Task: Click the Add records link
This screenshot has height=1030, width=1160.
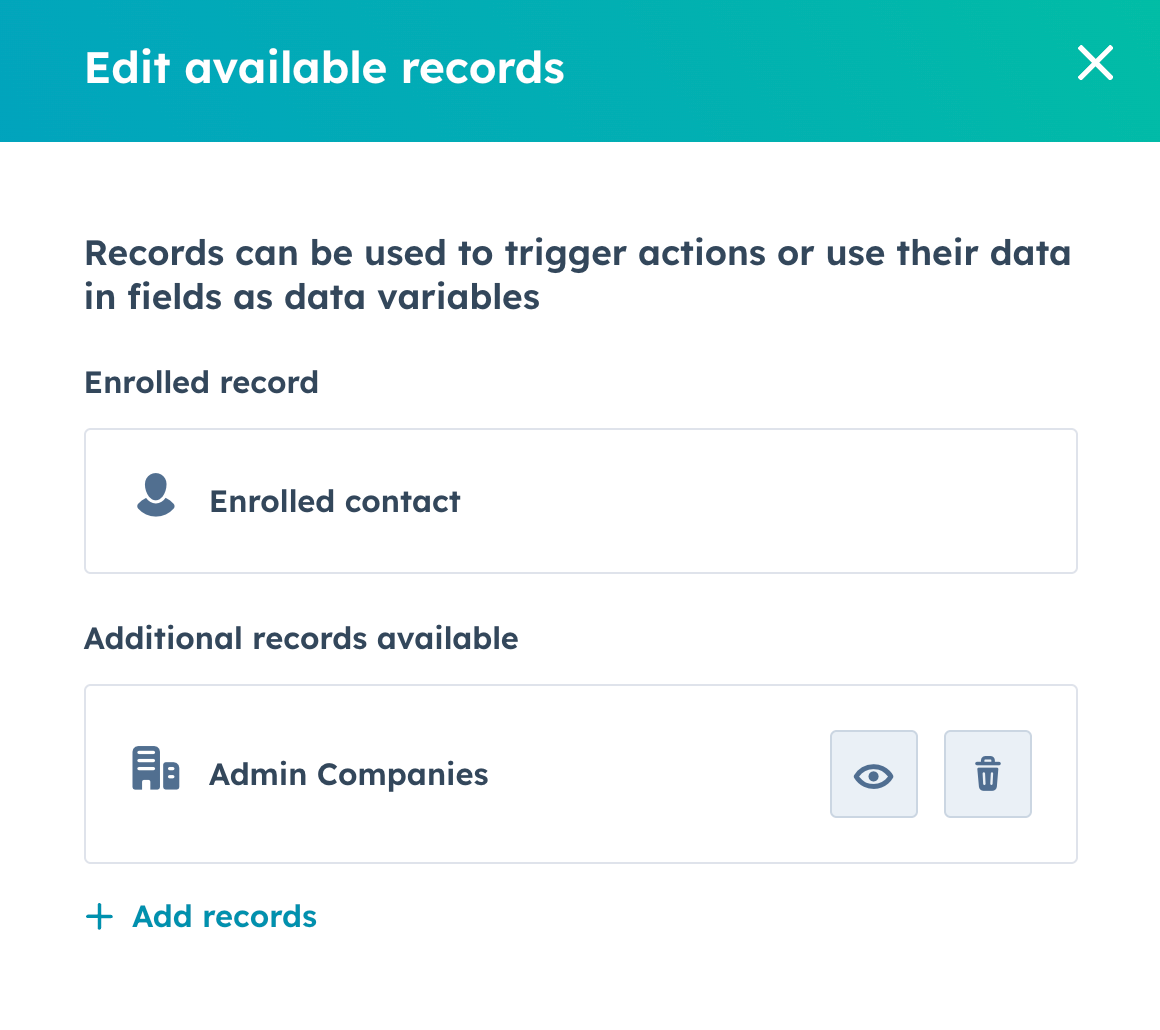Action: [x=223, y=916]
